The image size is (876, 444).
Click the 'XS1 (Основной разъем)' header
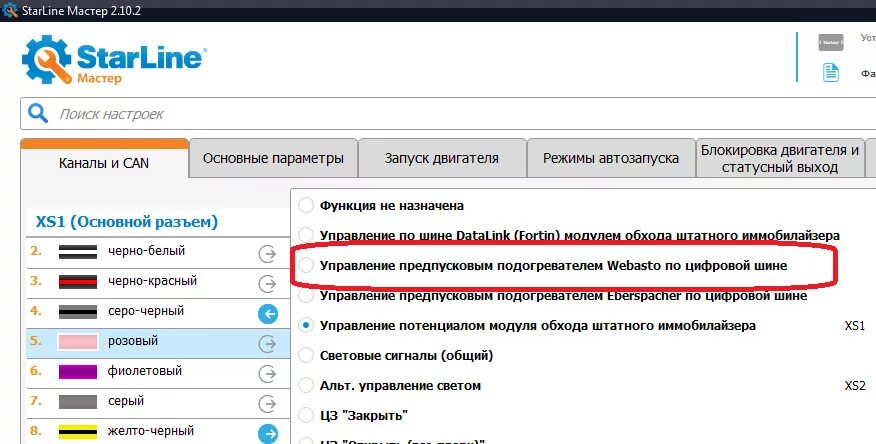coord(127,222)
